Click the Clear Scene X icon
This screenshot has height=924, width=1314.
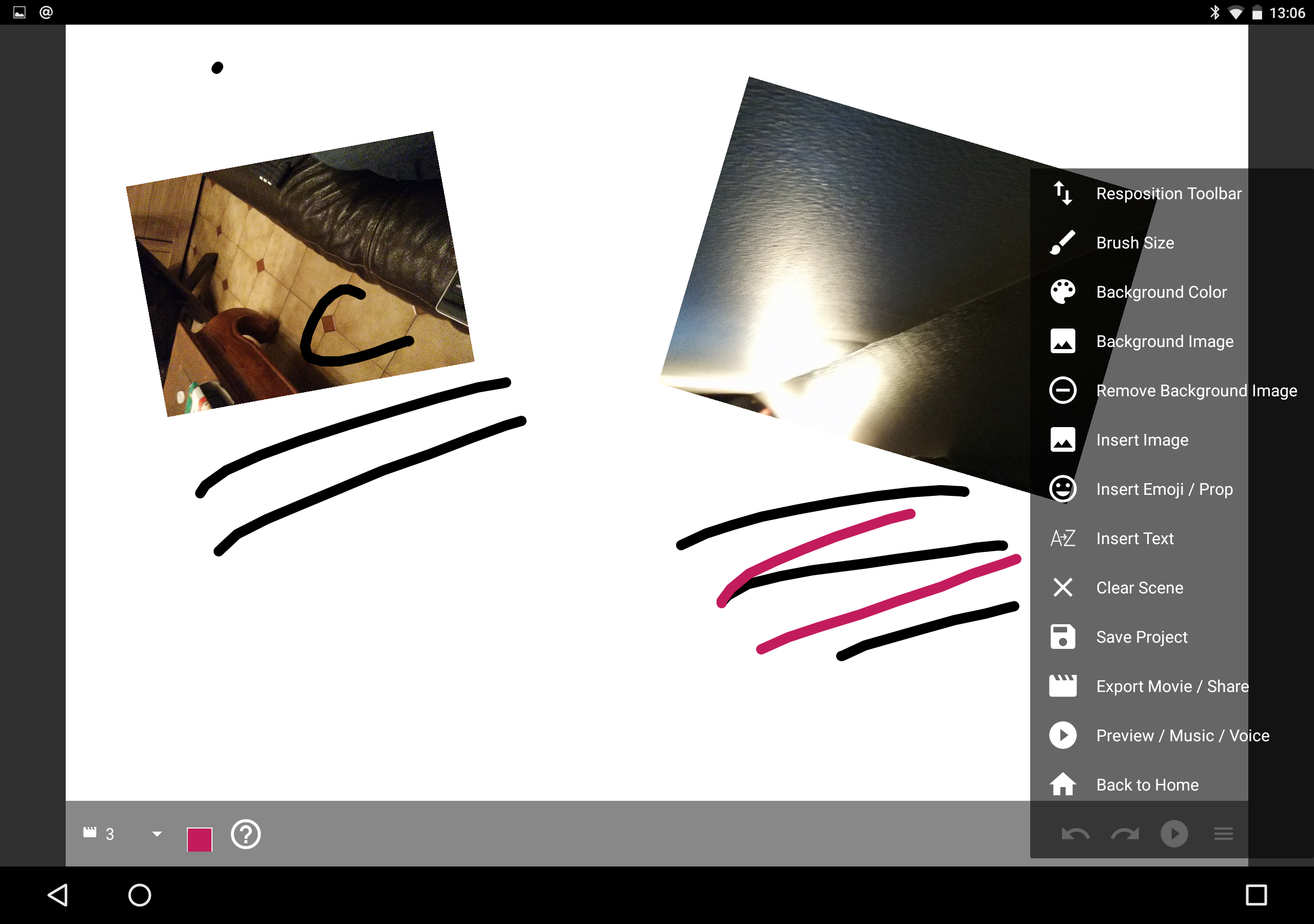[1063, 587]
